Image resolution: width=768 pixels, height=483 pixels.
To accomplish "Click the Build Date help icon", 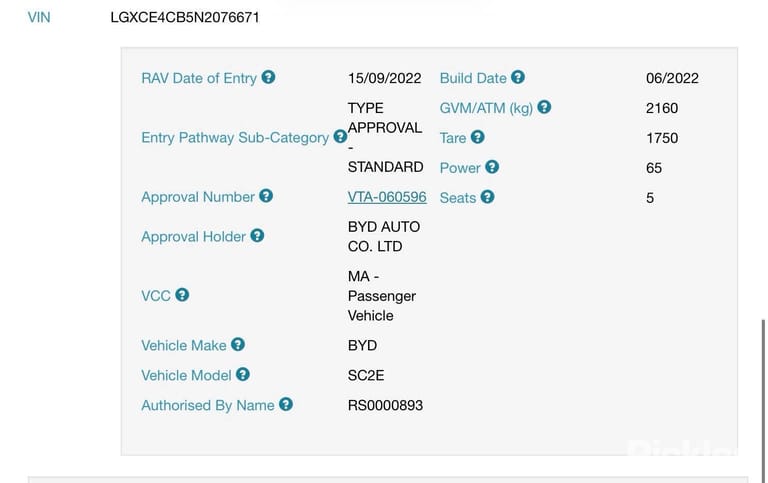I will pos(518,77).
